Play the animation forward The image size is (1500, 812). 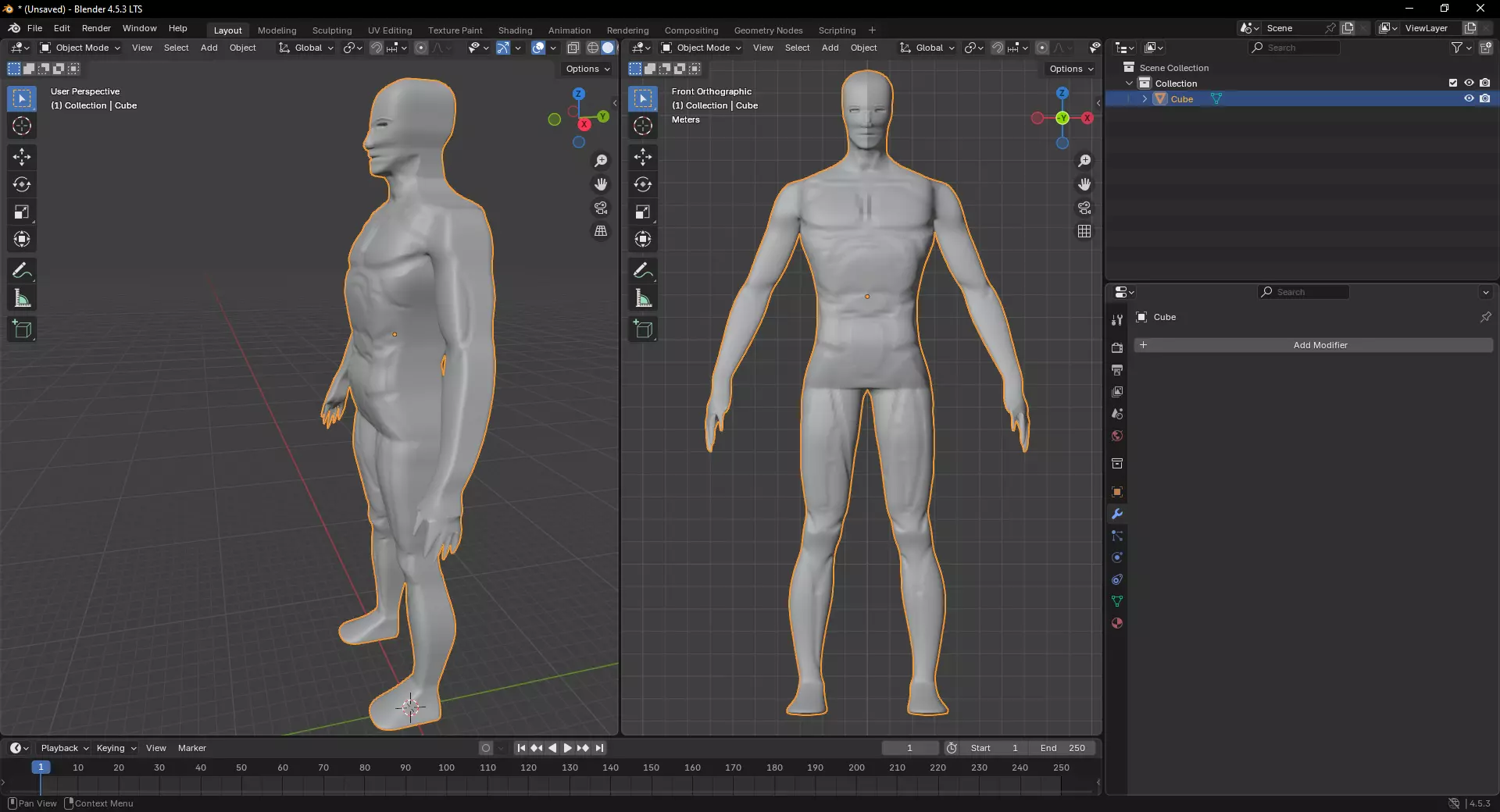(x=568, y=748)
